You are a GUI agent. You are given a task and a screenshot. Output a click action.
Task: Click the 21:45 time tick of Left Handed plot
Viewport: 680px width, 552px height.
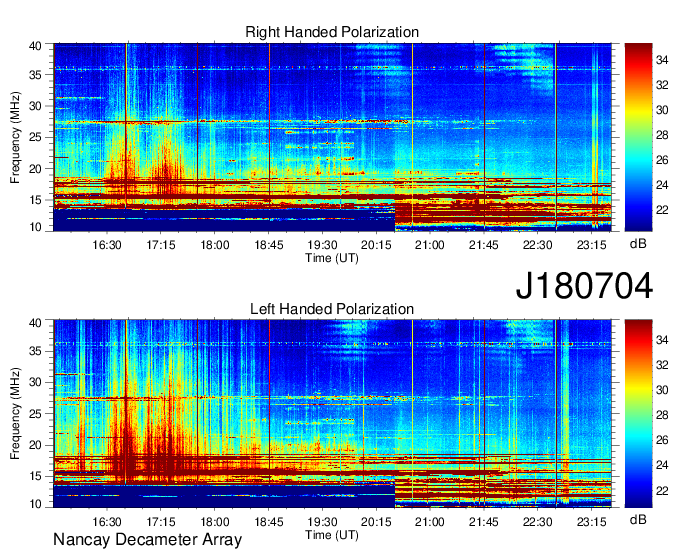coord(484,522)
